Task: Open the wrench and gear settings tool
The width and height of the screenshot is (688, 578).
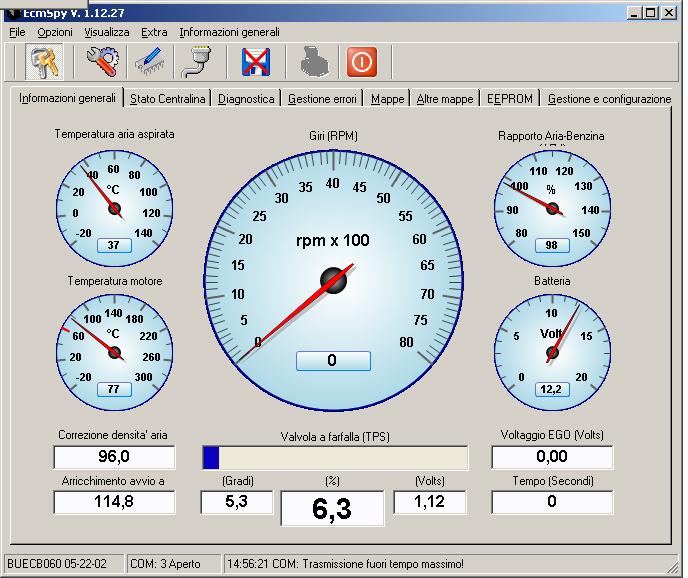Action: pyautogui.click(x=103, y=62)
